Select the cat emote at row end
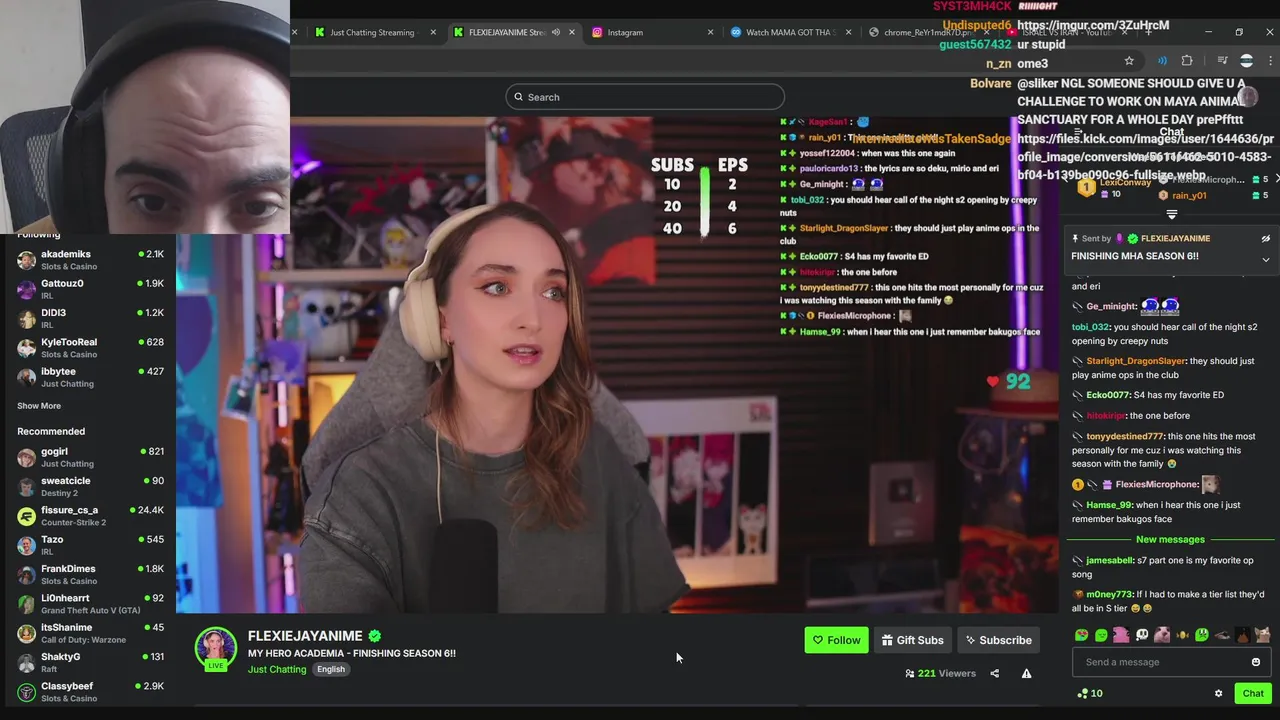1280x720 pixels. (1262, 635)
